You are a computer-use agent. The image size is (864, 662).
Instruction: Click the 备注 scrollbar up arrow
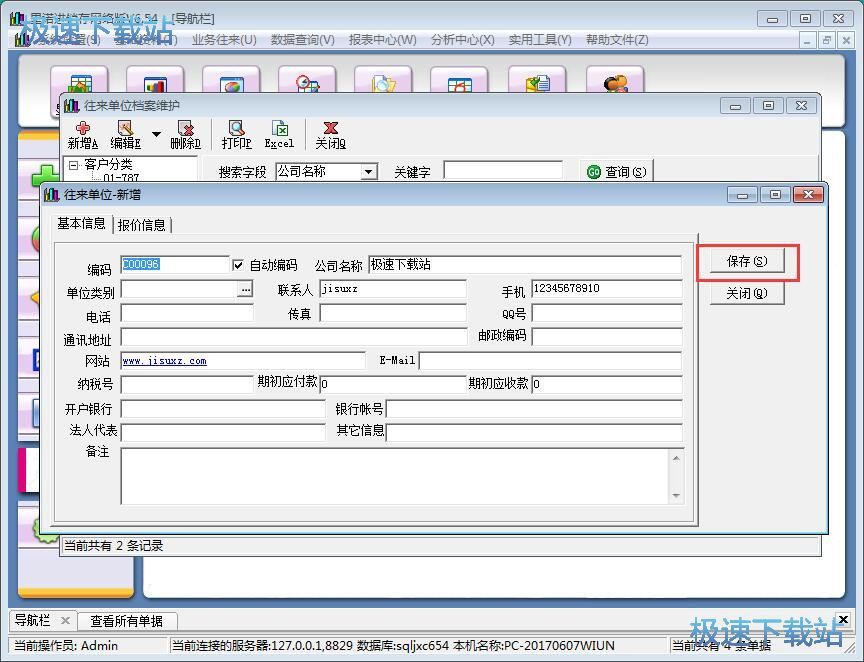tap(676, 458)
